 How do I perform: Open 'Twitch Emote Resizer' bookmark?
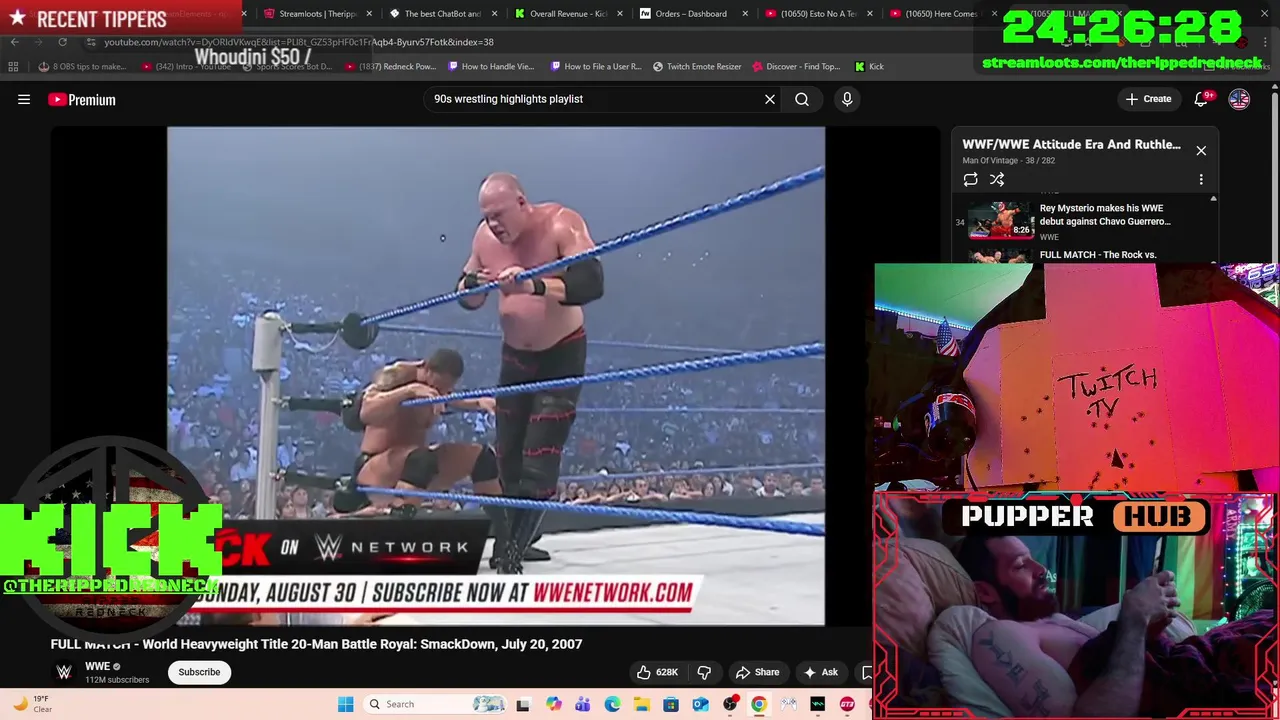[697, 67]
